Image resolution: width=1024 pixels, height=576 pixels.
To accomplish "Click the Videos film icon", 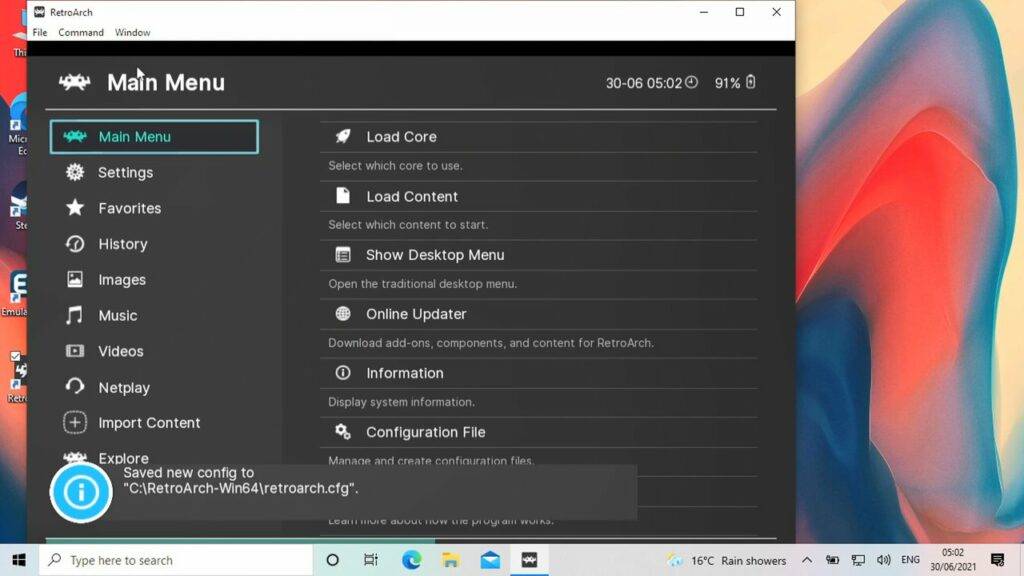I will 74,351.
